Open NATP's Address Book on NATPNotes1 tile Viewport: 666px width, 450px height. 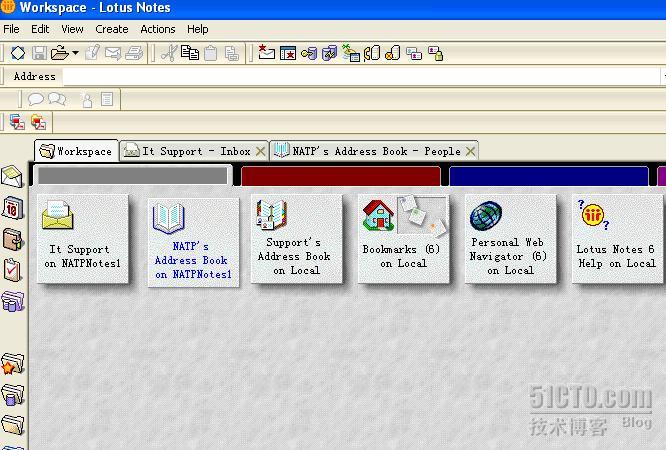193,243
